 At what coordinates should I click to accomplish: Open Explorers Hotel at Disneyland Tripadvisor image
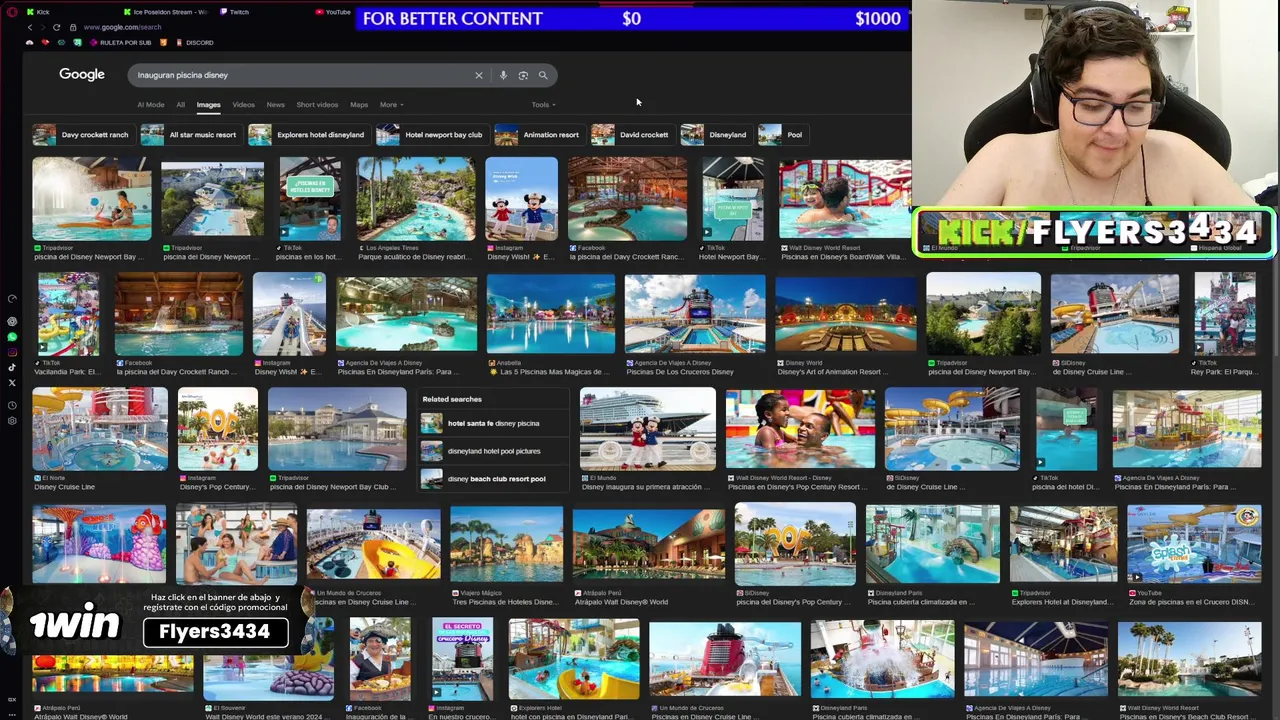coord(1063,546)
